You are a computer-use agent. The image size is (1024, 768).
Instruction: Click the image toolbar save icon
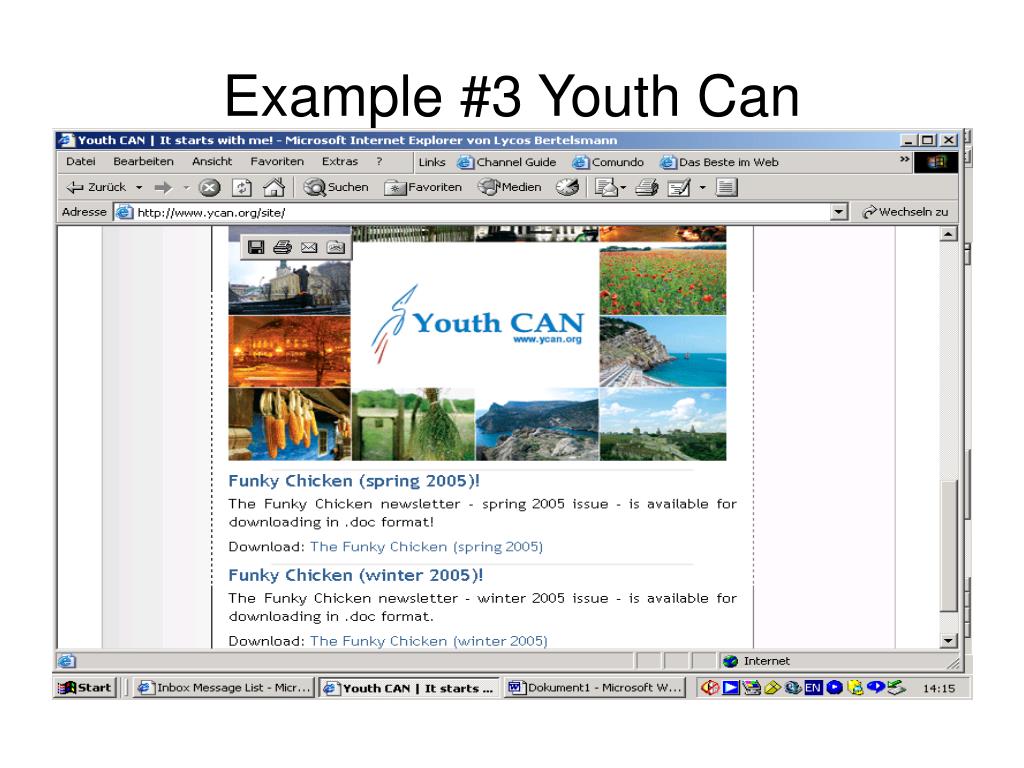[256, 247]
